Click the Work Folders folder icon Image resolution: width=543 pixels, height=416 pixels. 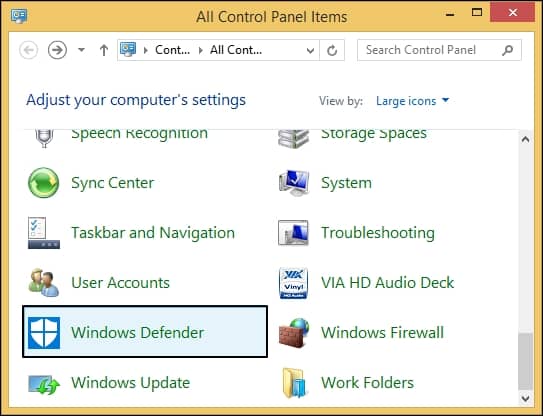295,383
